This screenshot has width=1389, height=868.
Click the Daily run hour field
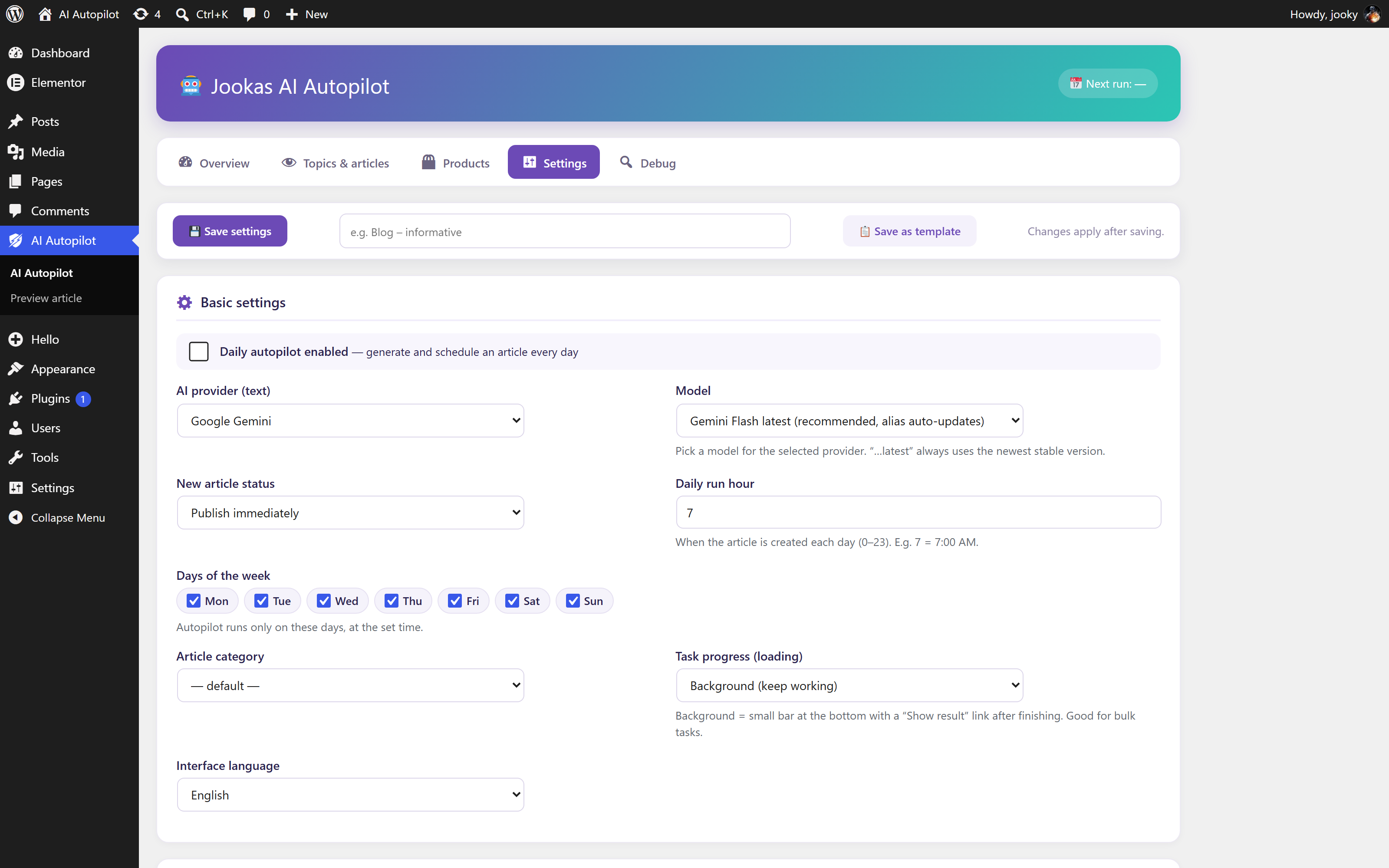click(918, 513)
